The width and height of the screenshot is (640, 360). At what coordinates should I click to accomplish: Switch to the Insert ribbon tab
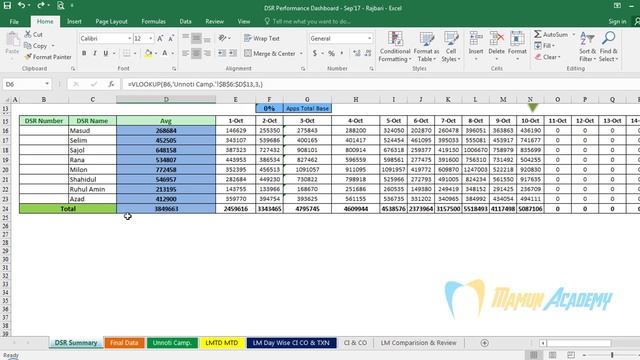74,21
